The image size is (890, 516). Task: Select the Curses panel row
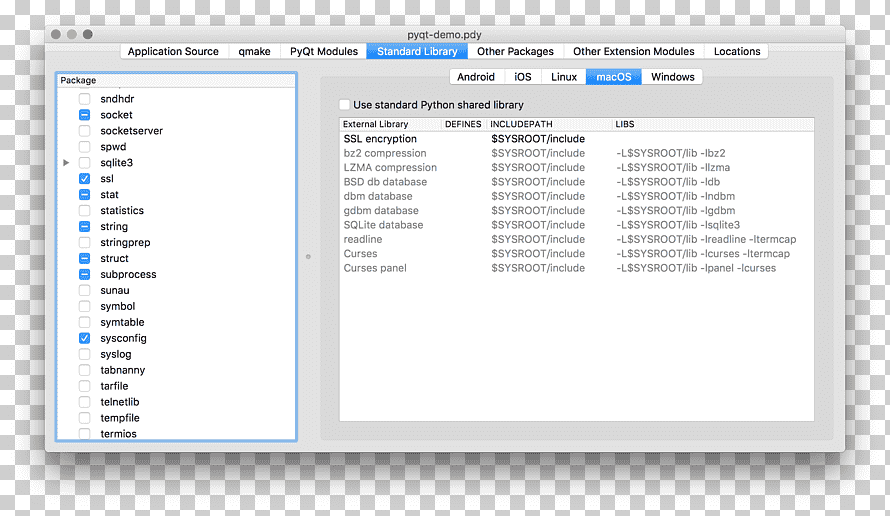click(x=577, y=268)
